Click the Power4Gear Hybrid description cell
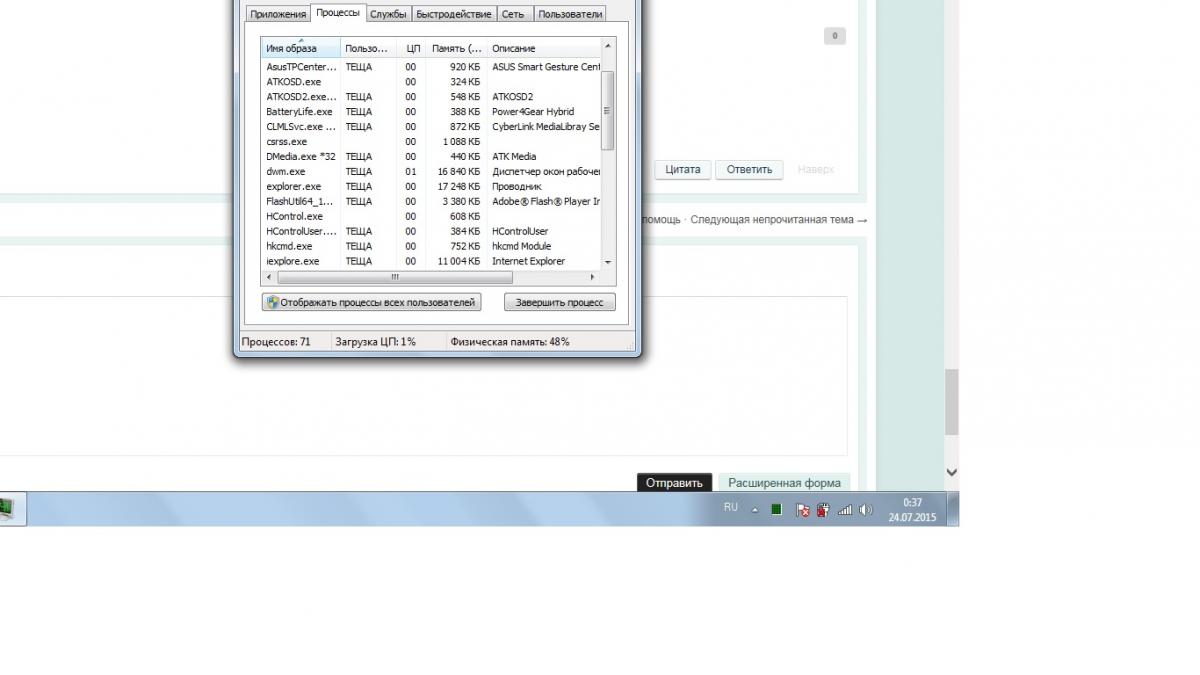 533,111
